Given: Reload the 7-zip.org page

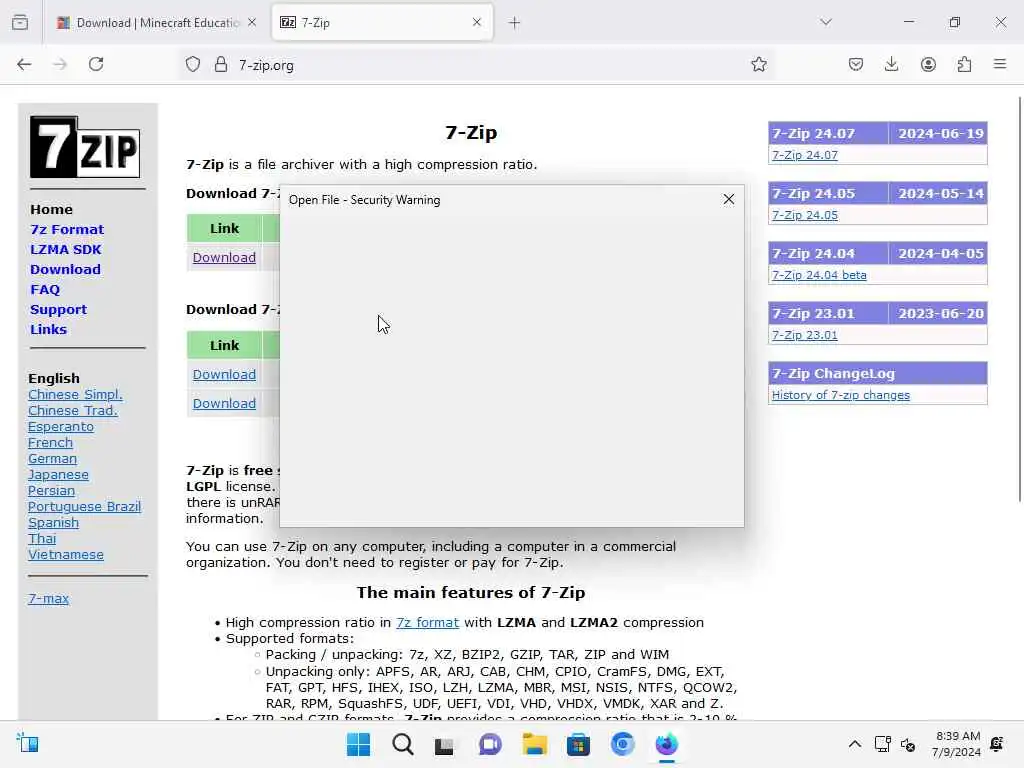Looking at the screenshot, I should (96, 64).
